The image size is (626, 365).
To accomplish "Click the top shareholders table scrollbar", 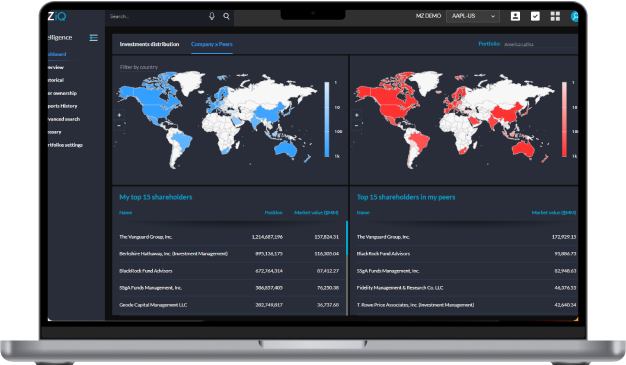I will [x=347, y=238].
